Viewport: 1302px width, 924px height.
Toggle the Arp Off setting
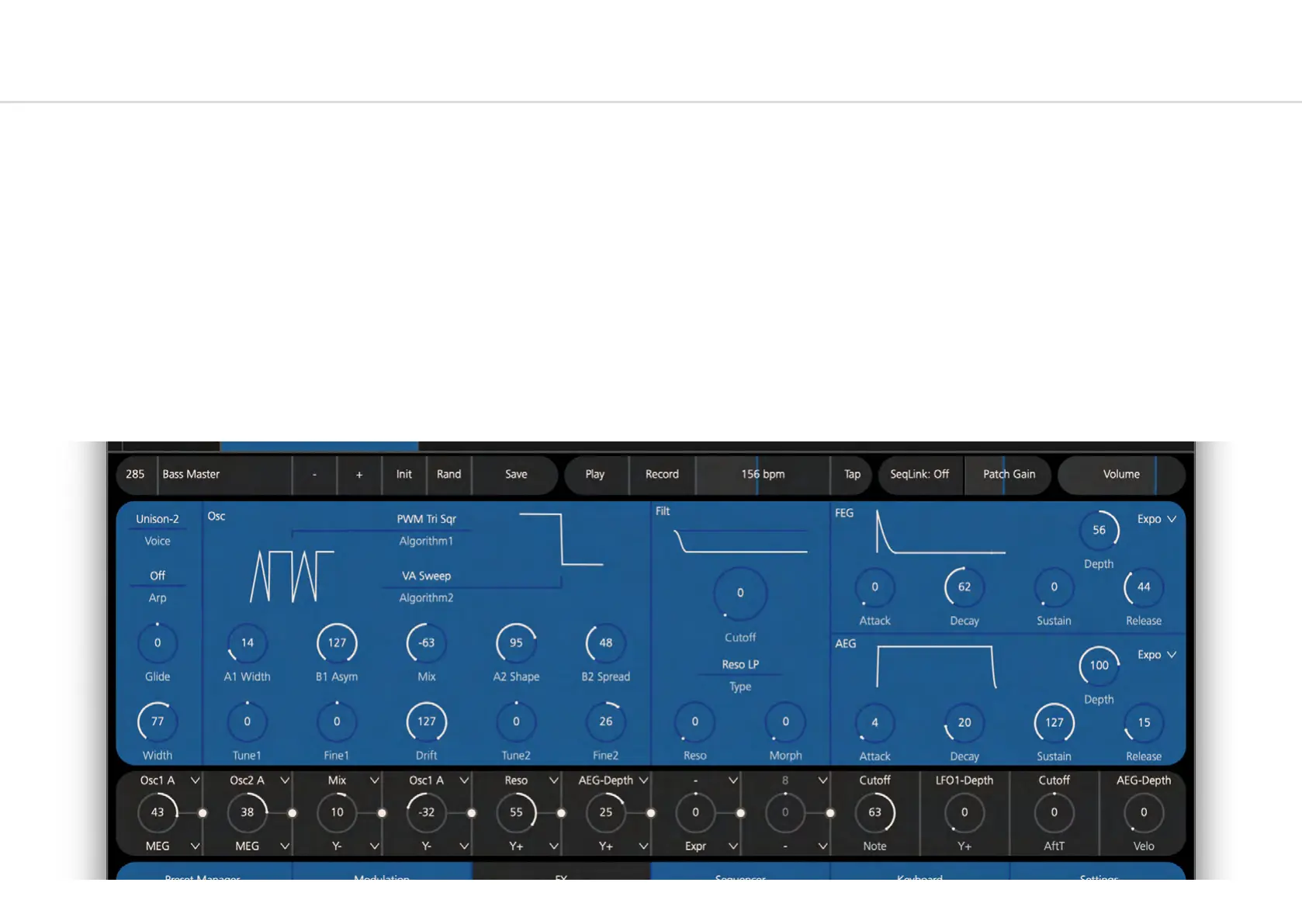[158, 576]
